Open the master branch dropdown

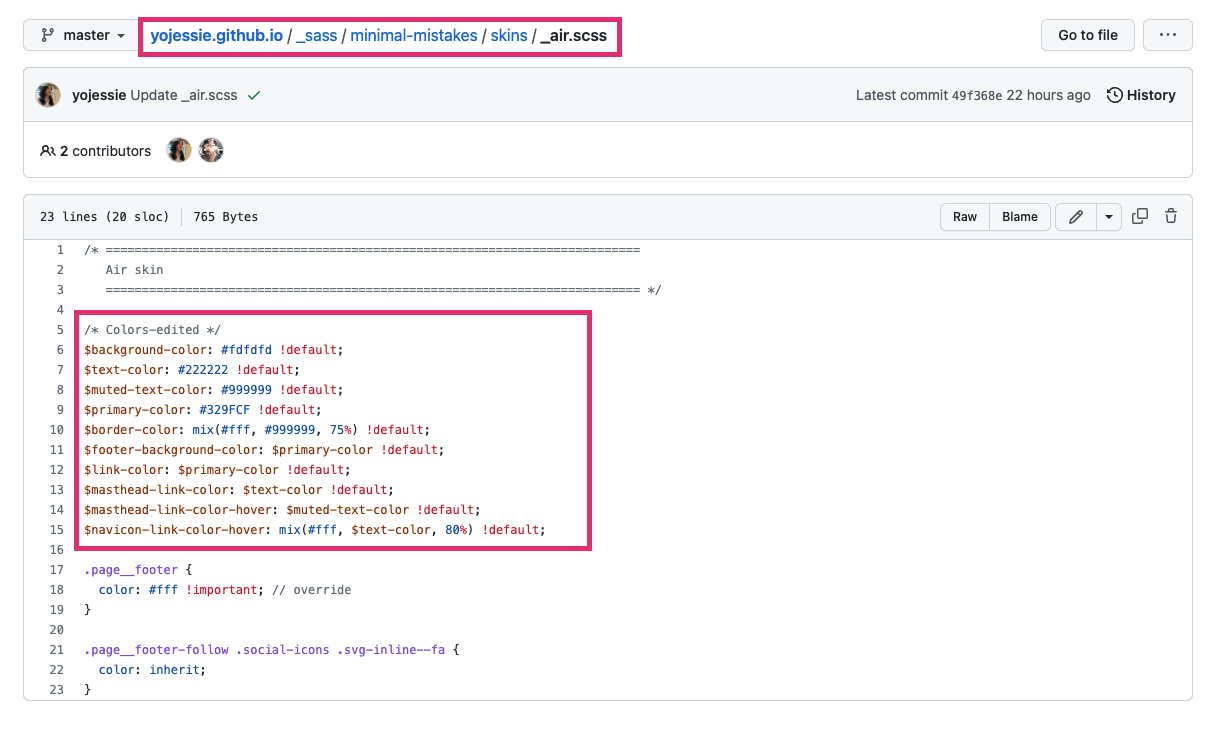(x=83, y=35)
